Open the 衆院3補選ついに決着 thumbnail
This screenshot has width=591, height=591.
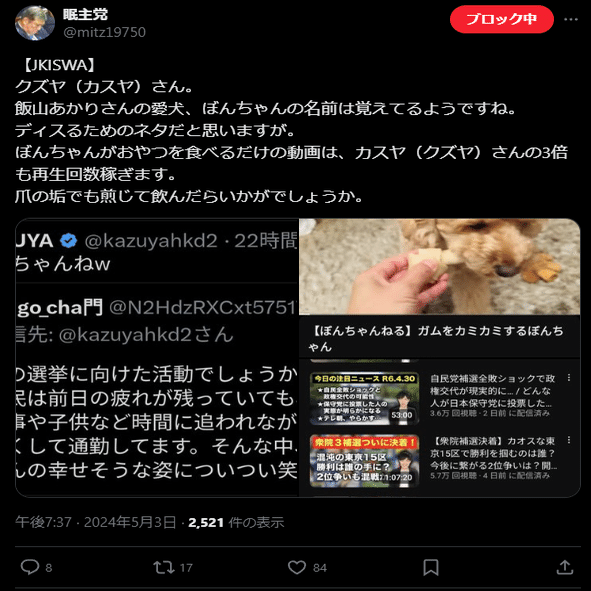[x=364, y=461]
